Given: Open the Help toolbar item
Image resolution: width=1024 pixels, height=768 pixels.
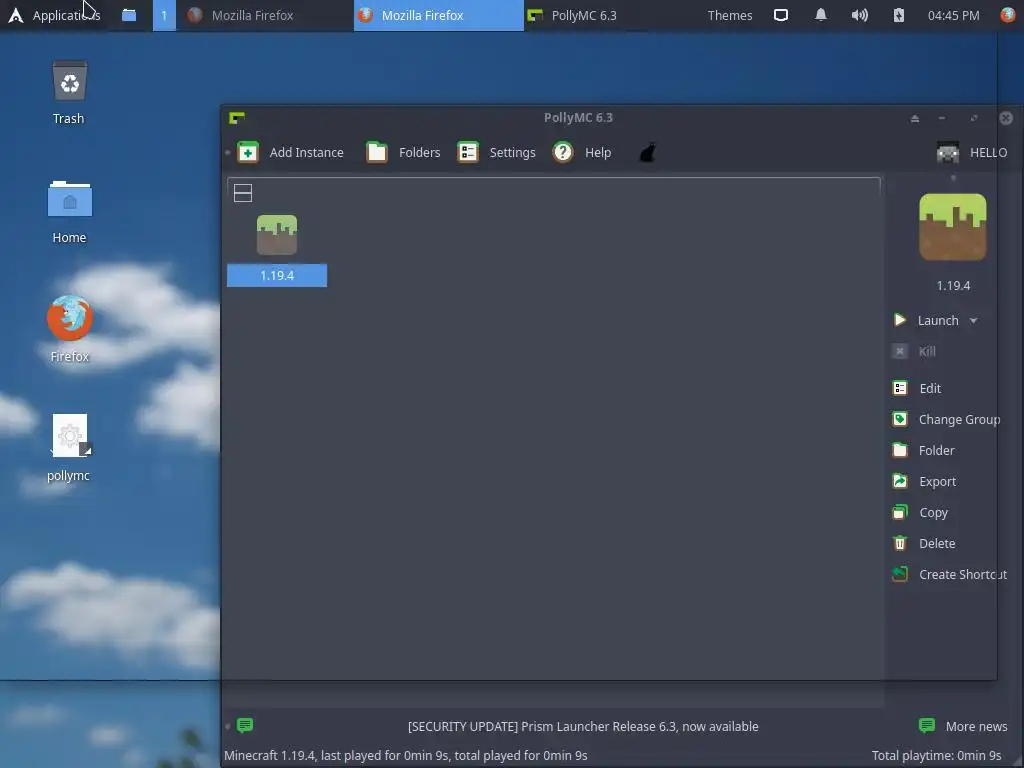Looking at the screenshot, I should (582, 153).
